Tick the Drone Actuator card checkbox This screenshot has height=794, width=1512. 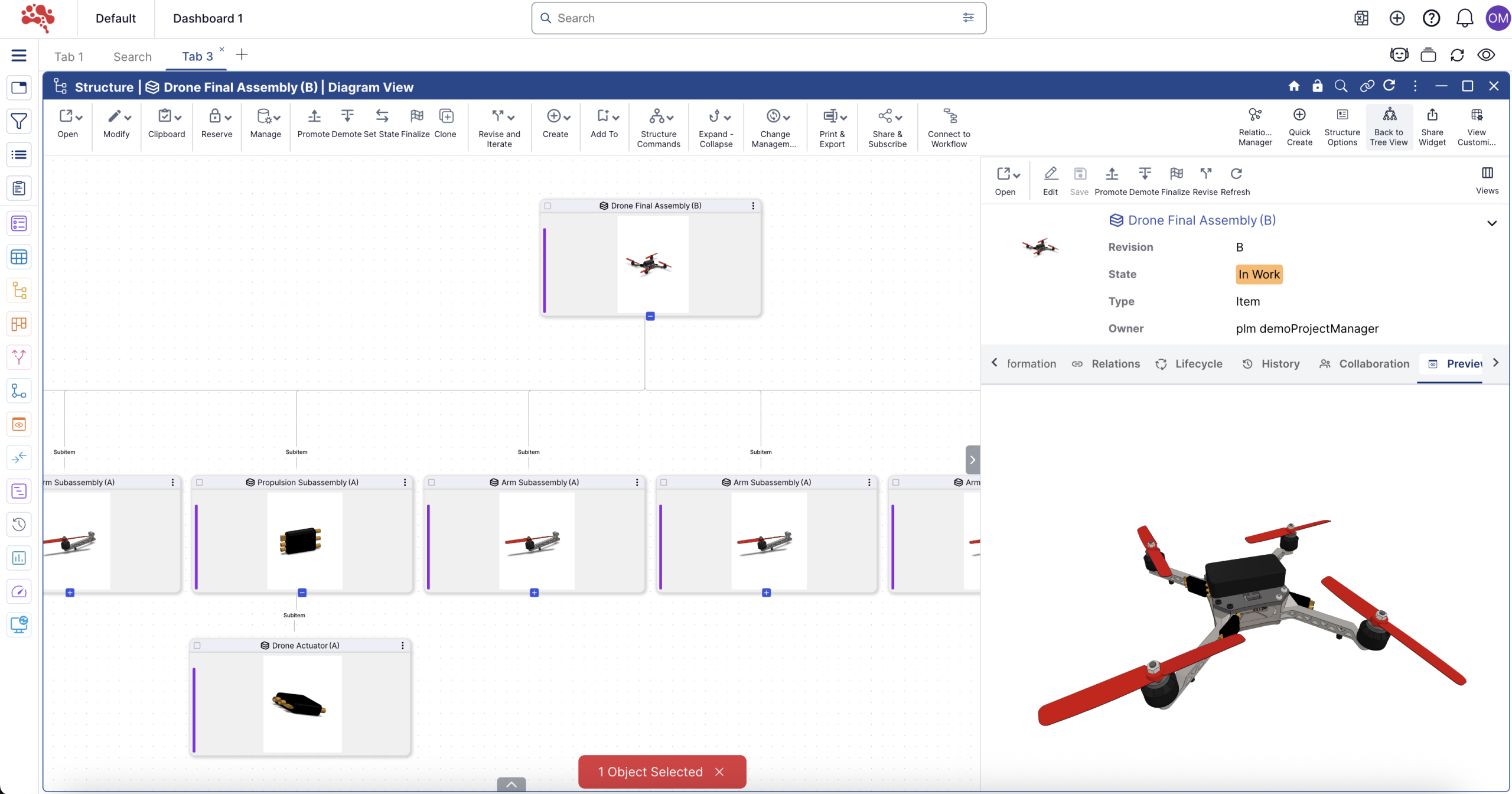pos(197,646)
